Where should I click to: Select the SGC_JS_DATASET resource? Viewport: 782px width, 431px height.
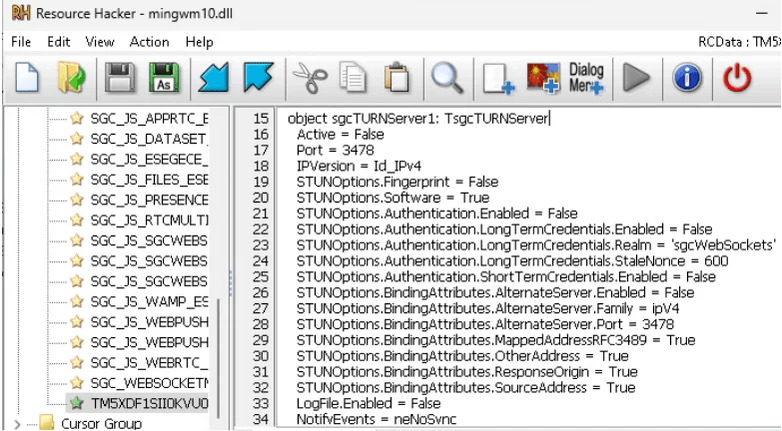click(148, 139)
